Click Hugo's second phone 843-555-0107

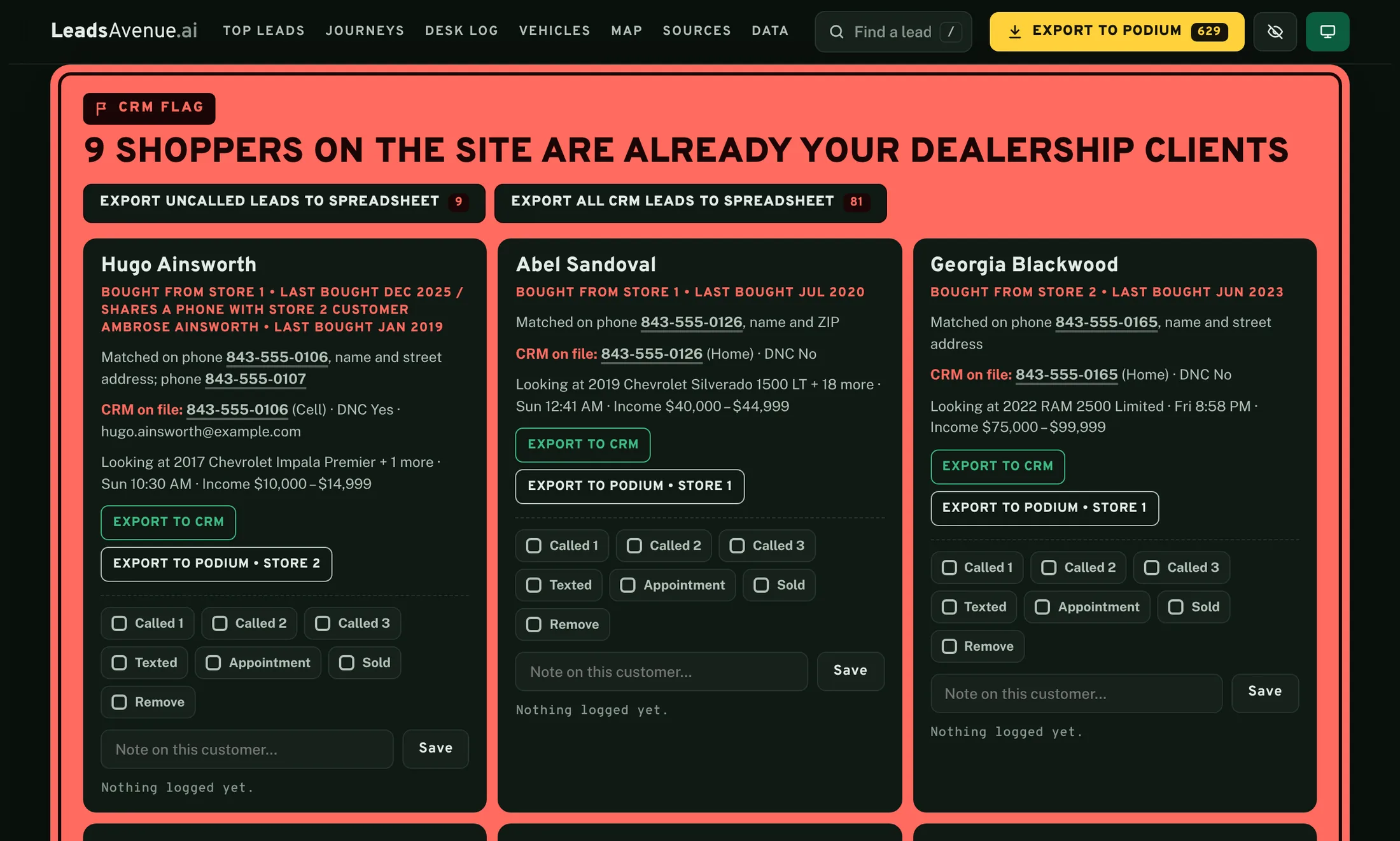coord(255,379)
